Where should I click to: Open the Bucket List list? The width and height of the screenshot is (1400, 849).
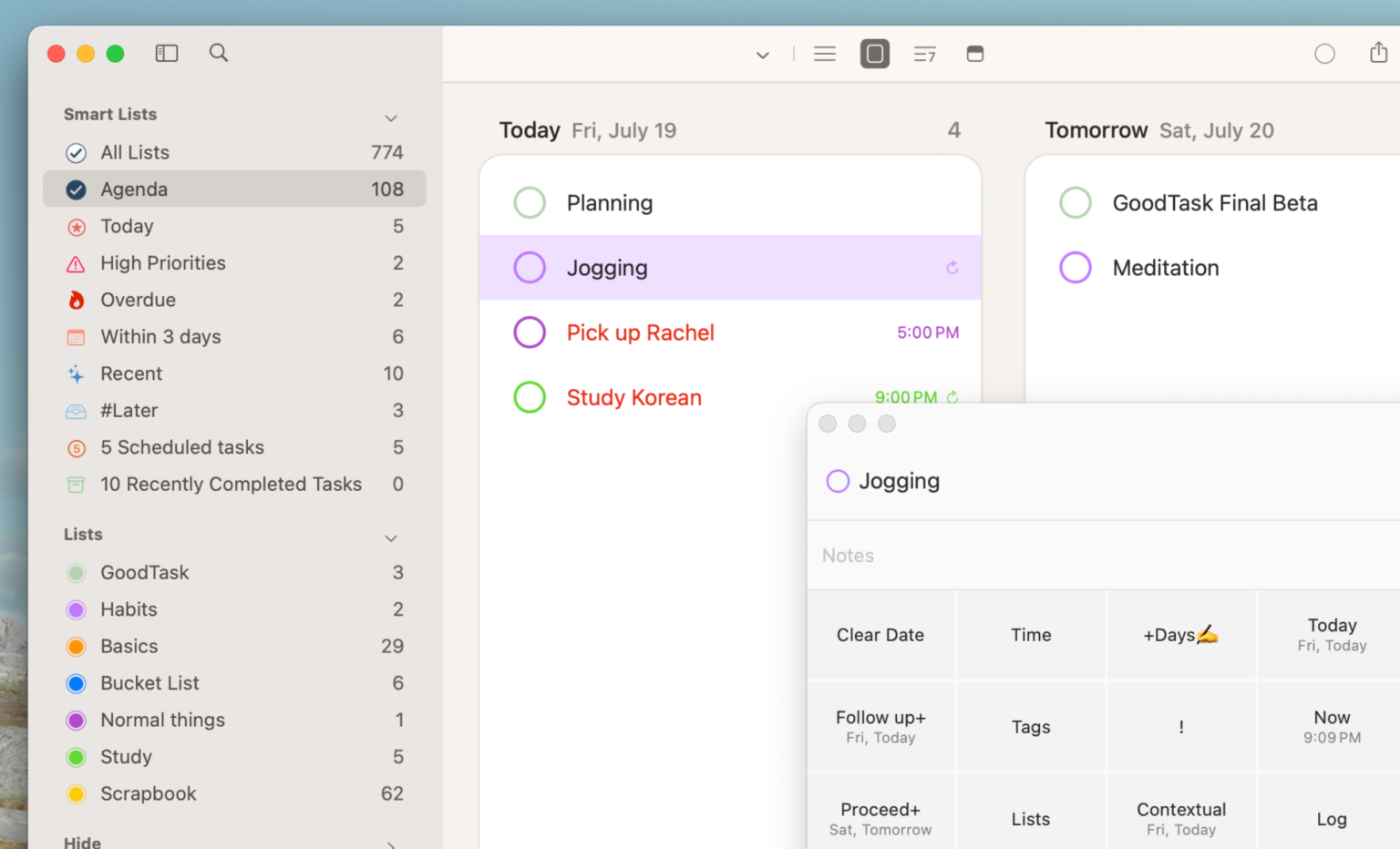[149, 682]
